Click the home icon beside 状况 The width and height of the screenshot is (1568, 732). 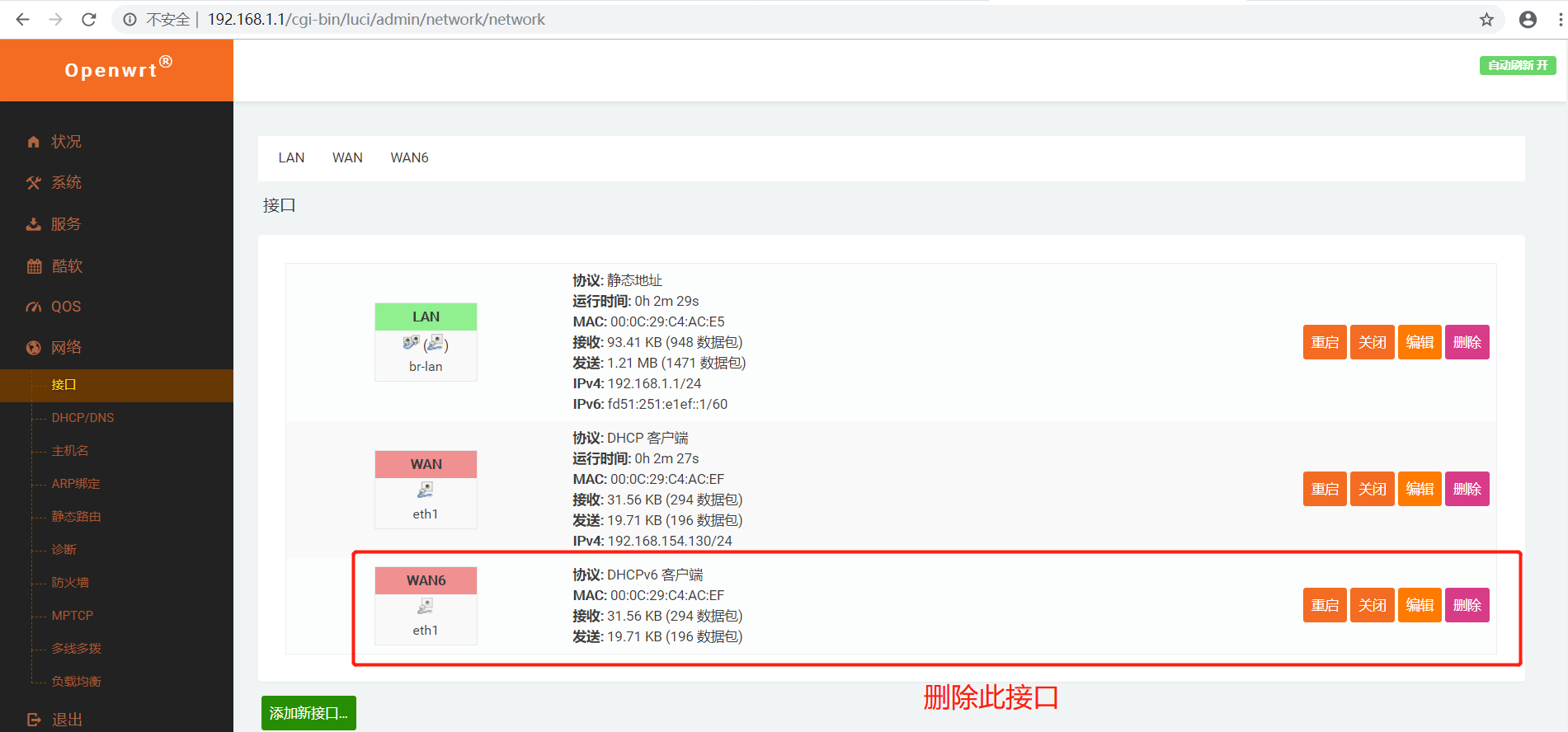click(33, 142)
